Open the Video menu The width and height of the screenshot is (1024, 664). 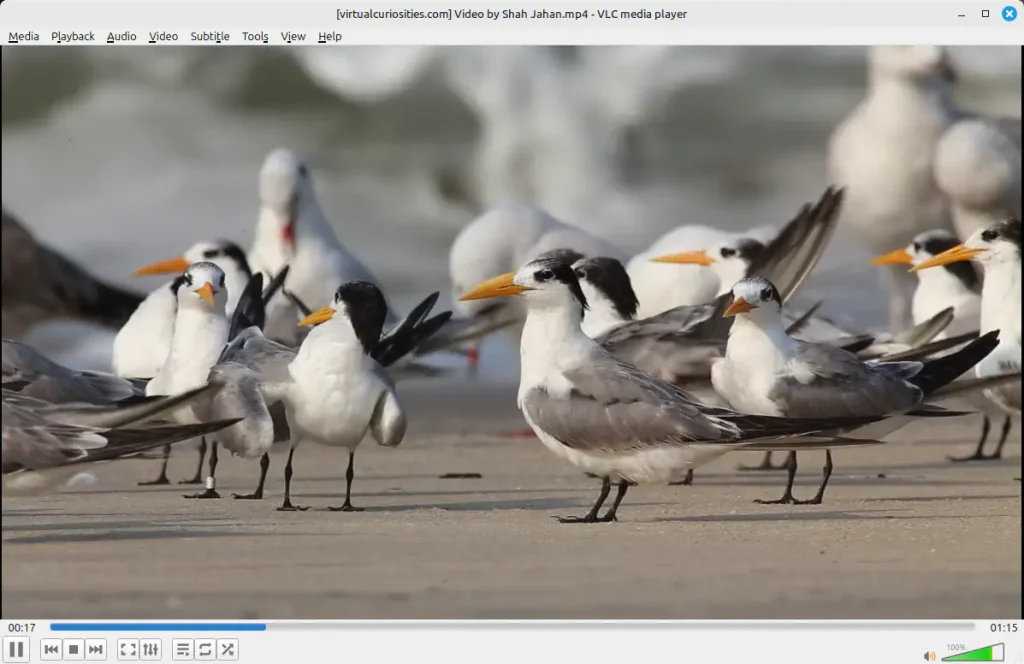click(163, 37)
